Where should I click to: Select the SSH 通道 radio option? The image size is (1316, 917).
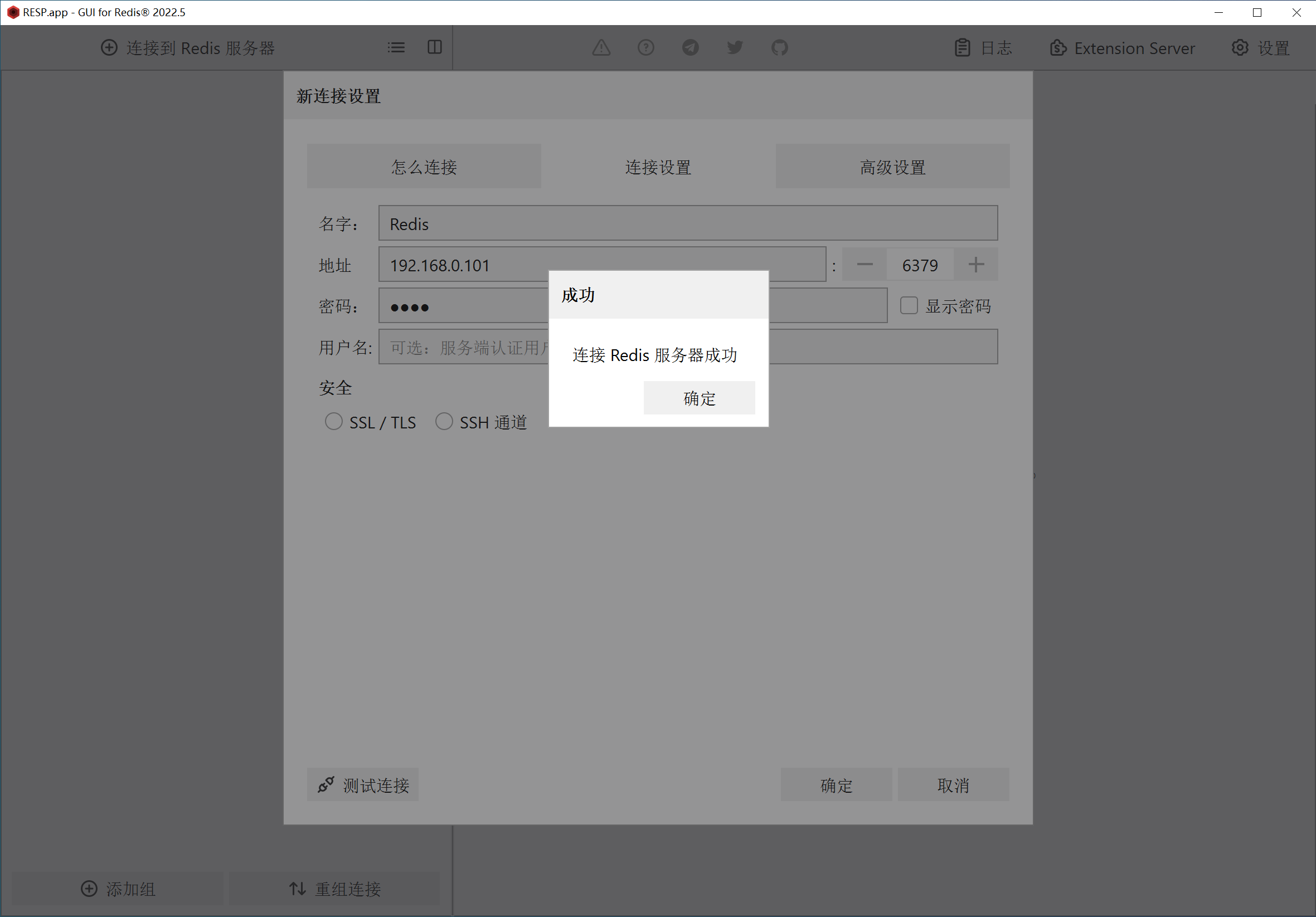point(444,422)
